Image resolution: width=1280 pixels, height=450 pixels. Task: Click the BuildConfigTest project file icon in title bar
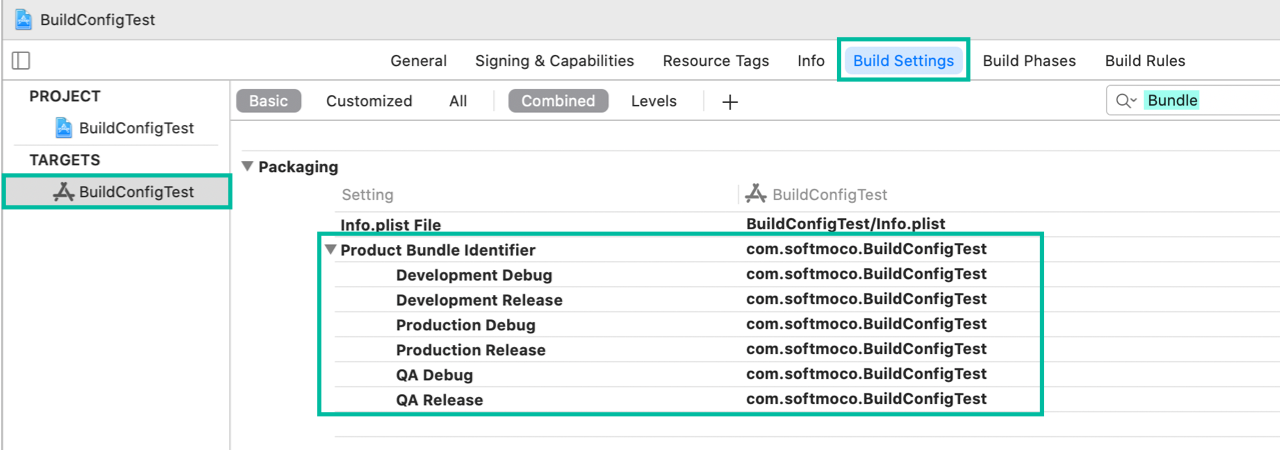pos(23,19)
